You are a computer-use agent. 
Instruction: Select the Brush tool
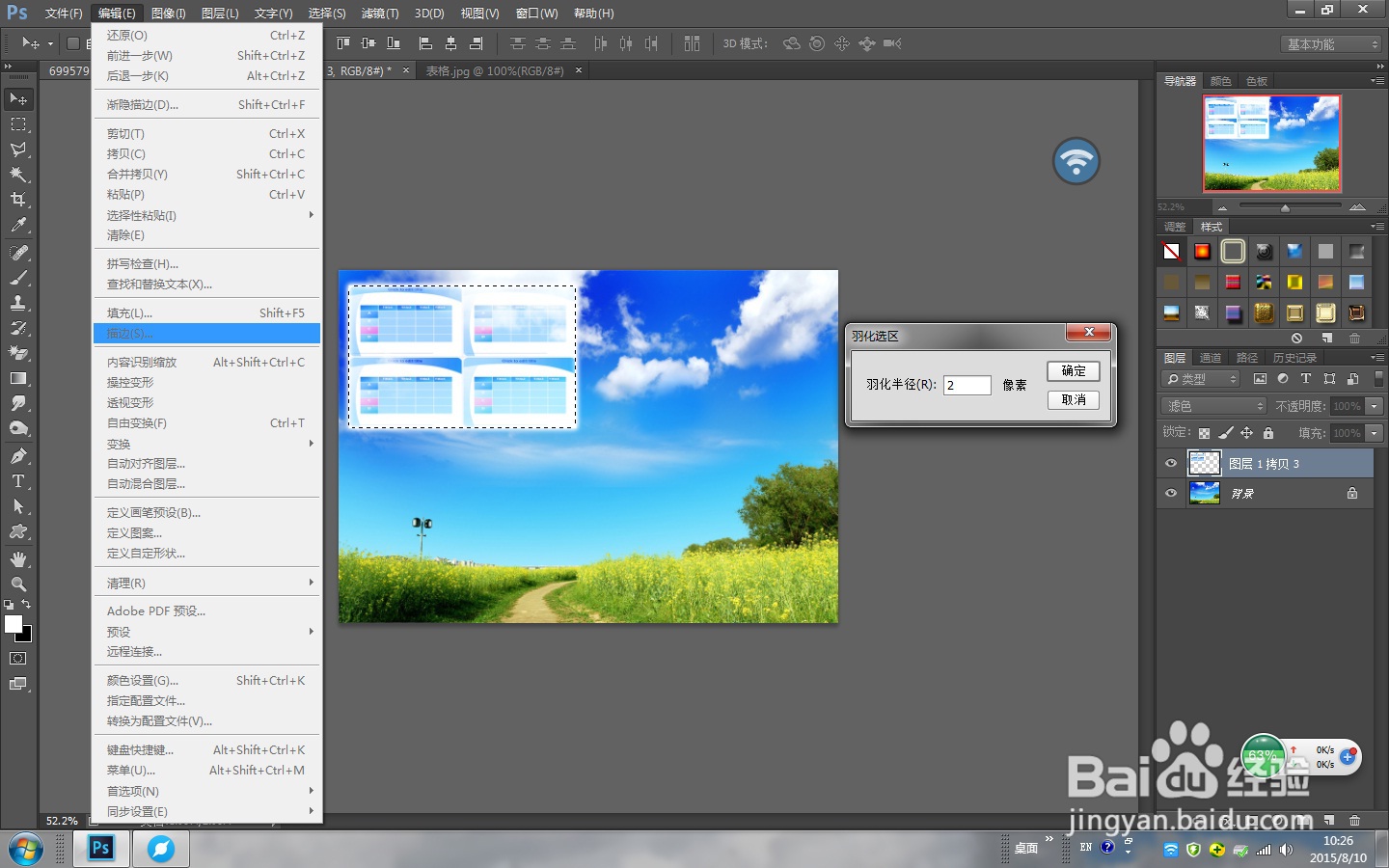click(18, 278)
